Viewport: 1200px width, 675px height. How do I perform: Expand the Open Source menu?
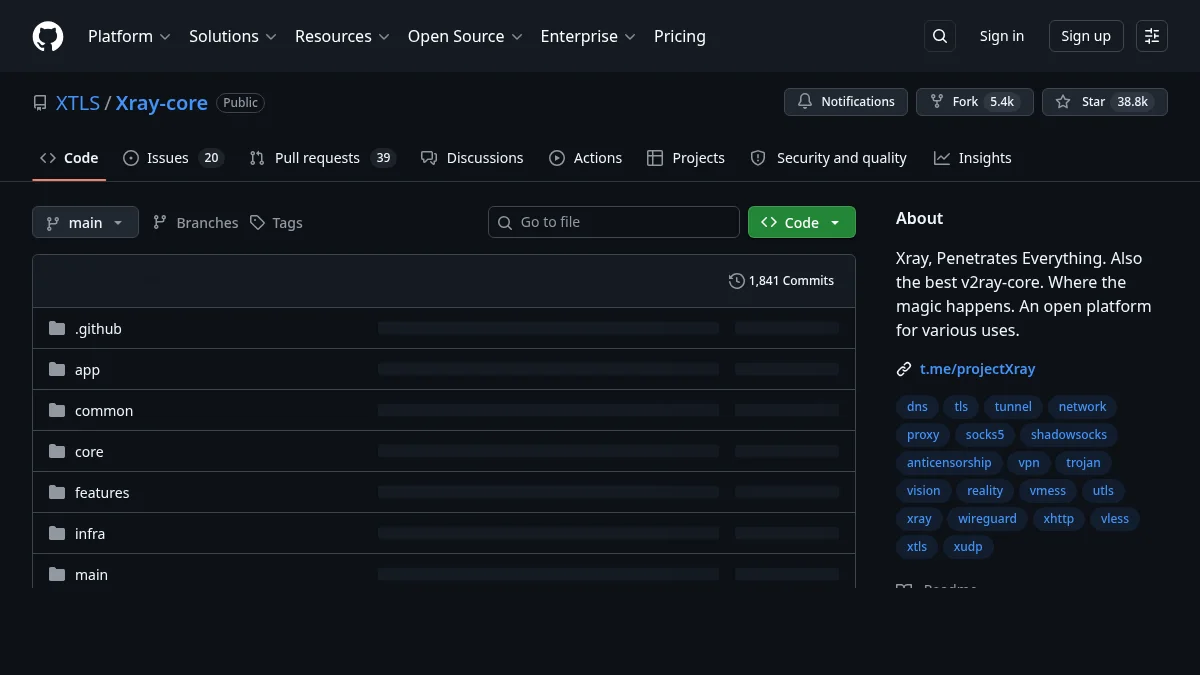(x=465, y=36)
